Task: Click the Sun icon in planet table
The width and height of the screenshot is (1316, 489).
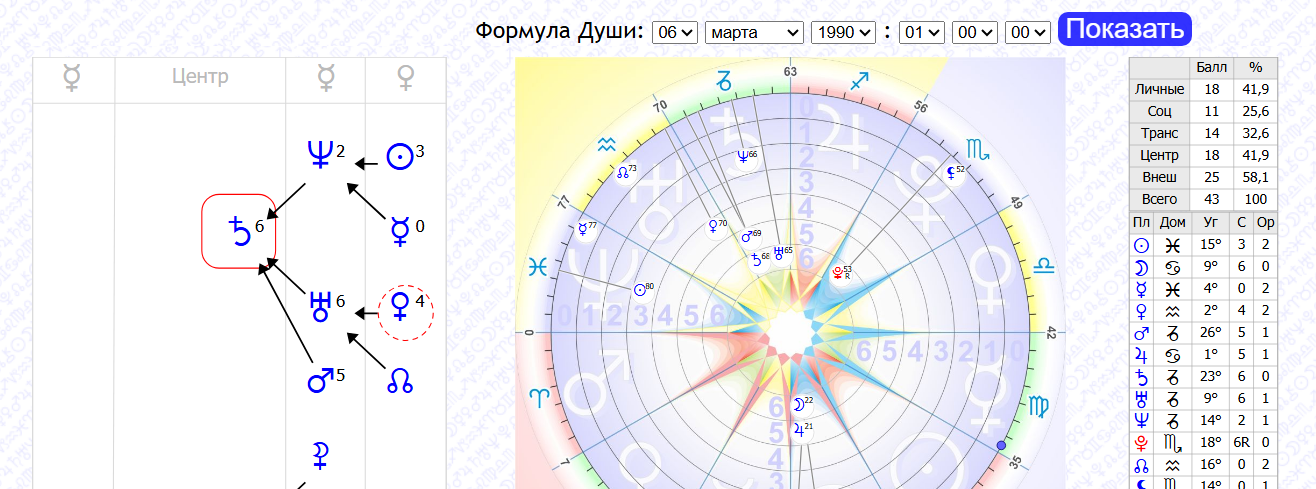Action: tap(1140, 245)
